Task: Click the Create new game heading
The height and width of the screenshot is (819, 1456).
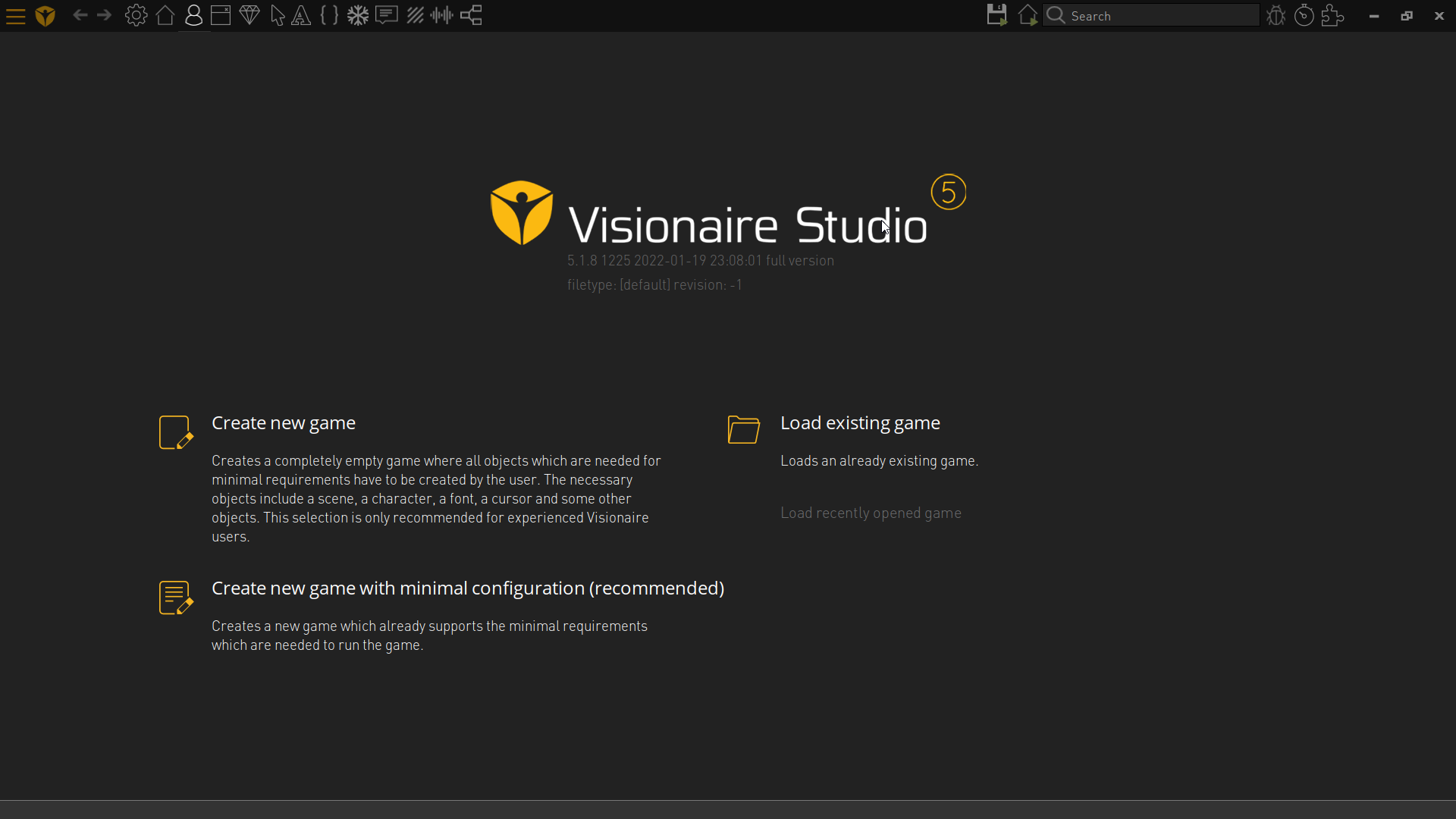Action: click(284, 423)
